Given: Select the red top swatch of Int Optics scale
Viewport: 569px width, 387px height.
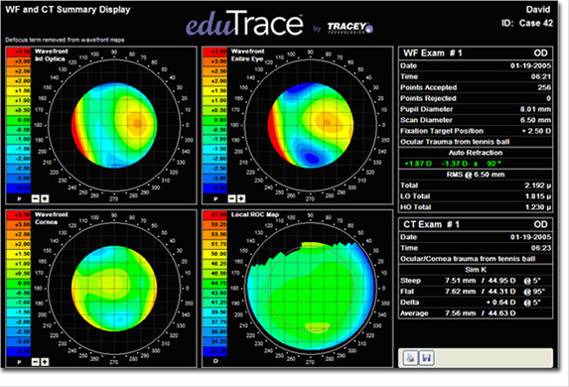Looking at the screenshot, I should tap(19, 52).
